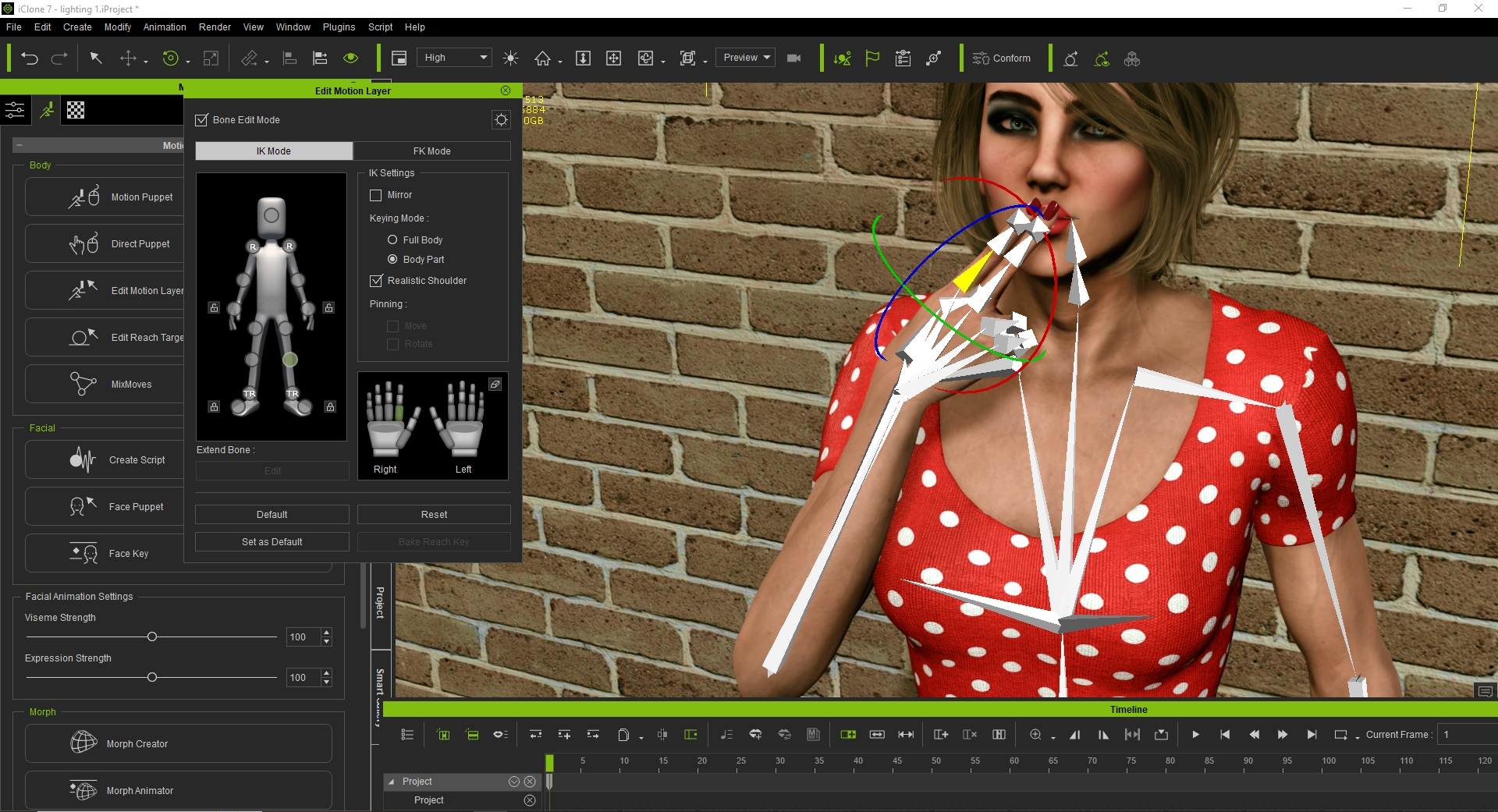Step to the previous frame
1498x812 pixels.
coord(1254,735)
